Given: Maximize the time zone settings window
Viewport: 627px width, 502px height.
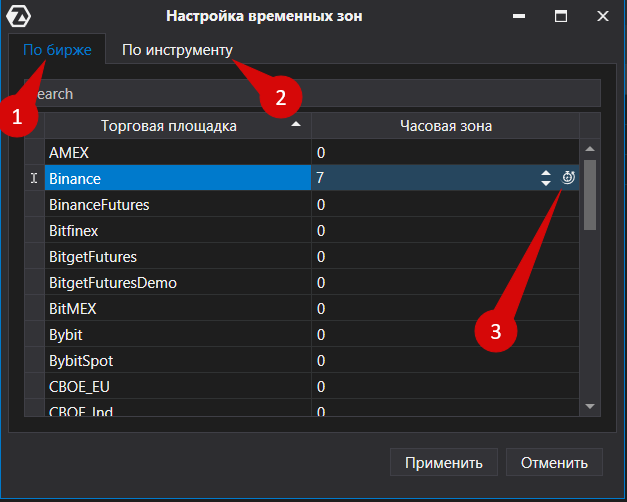Looking at the screenshot, I should (x=561, y=16).
